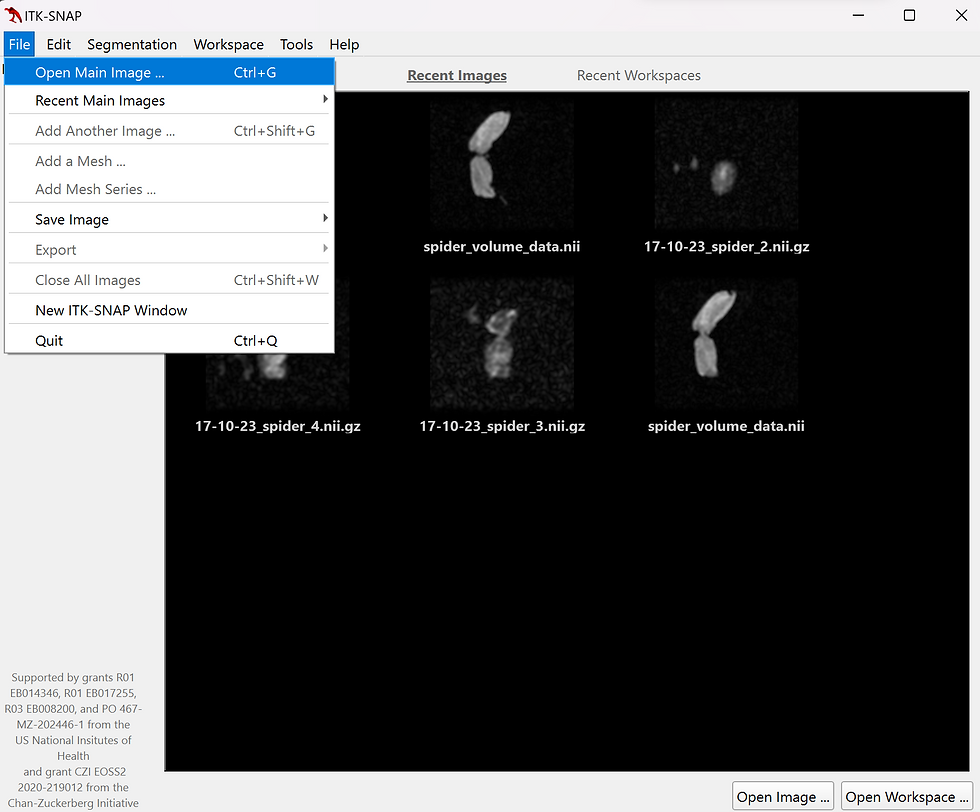980x812 pixels.
Task: Minimize the ITK-SNAP window
Action: click(859, 15)
